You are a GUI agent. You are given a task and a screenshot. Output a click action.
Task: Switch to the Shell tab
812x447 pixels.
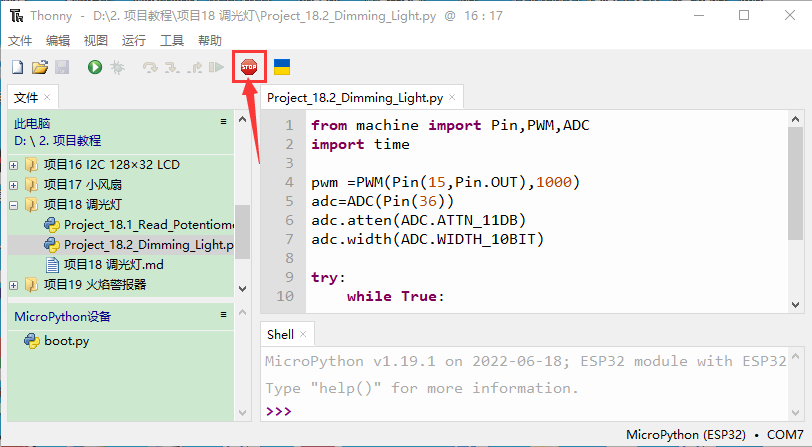(x=281, y=334)
